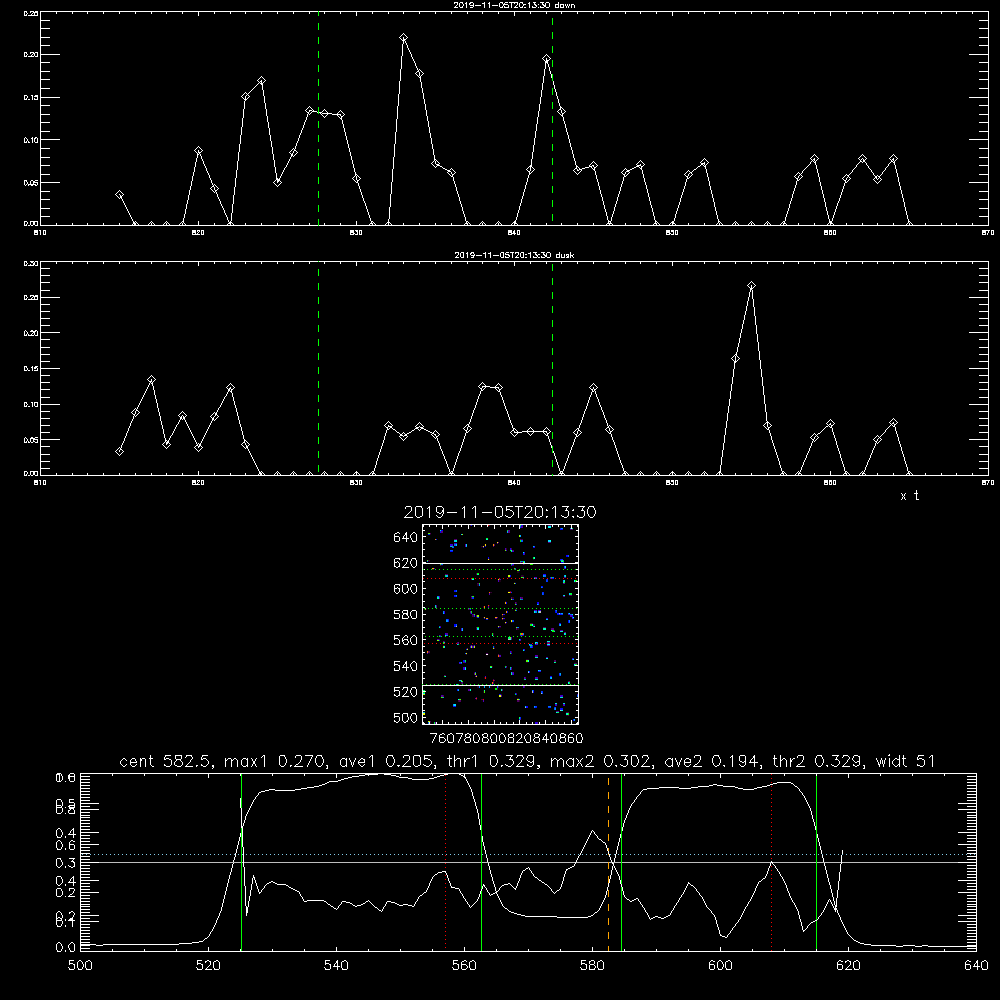Click the "2019-11-05T20:13:30 dusk" plot title
The height and width of the screenshot is (1000, 1000).
pos(514,255)
